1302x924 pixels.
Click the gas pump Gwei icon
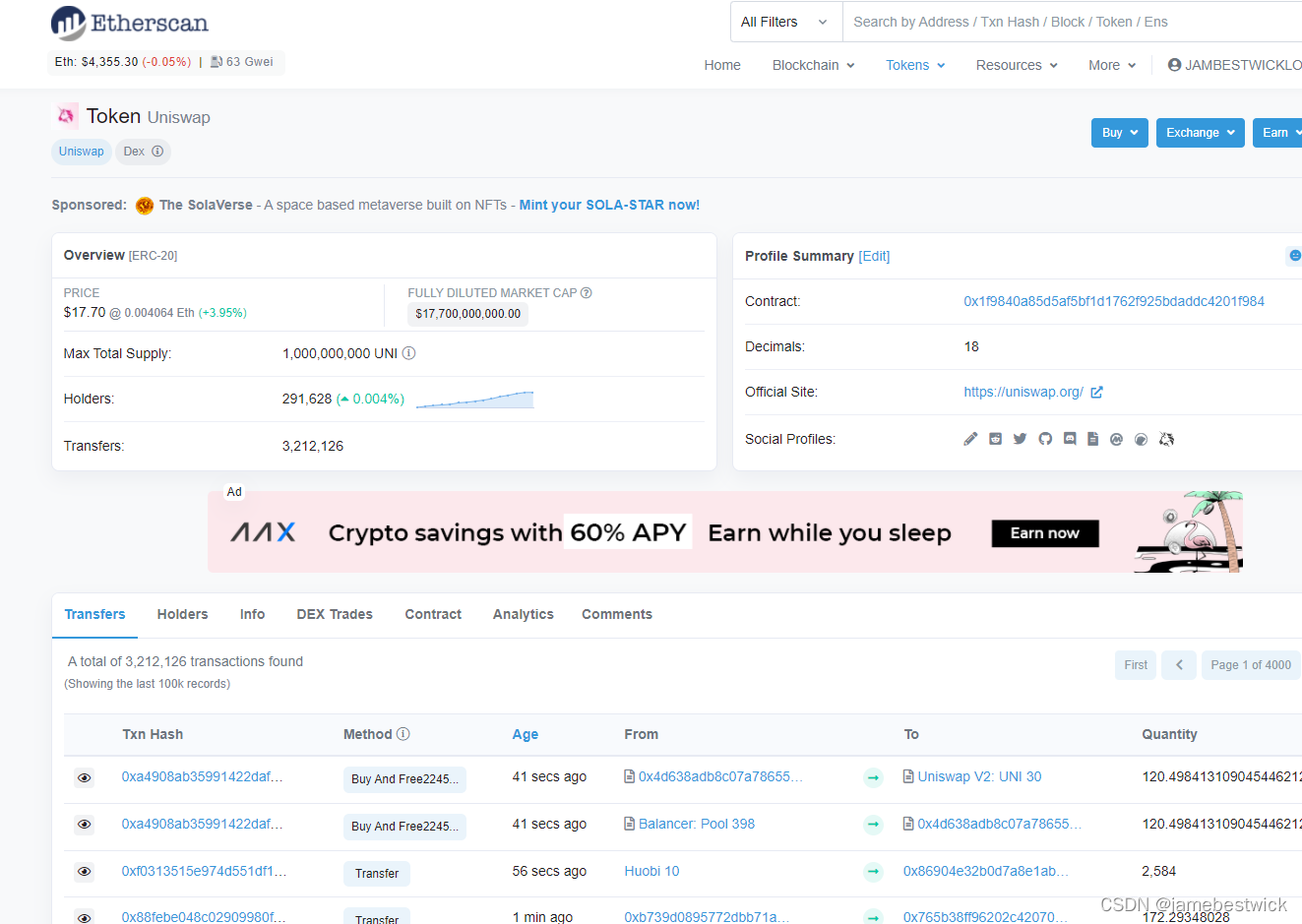[x=217, y=62]
